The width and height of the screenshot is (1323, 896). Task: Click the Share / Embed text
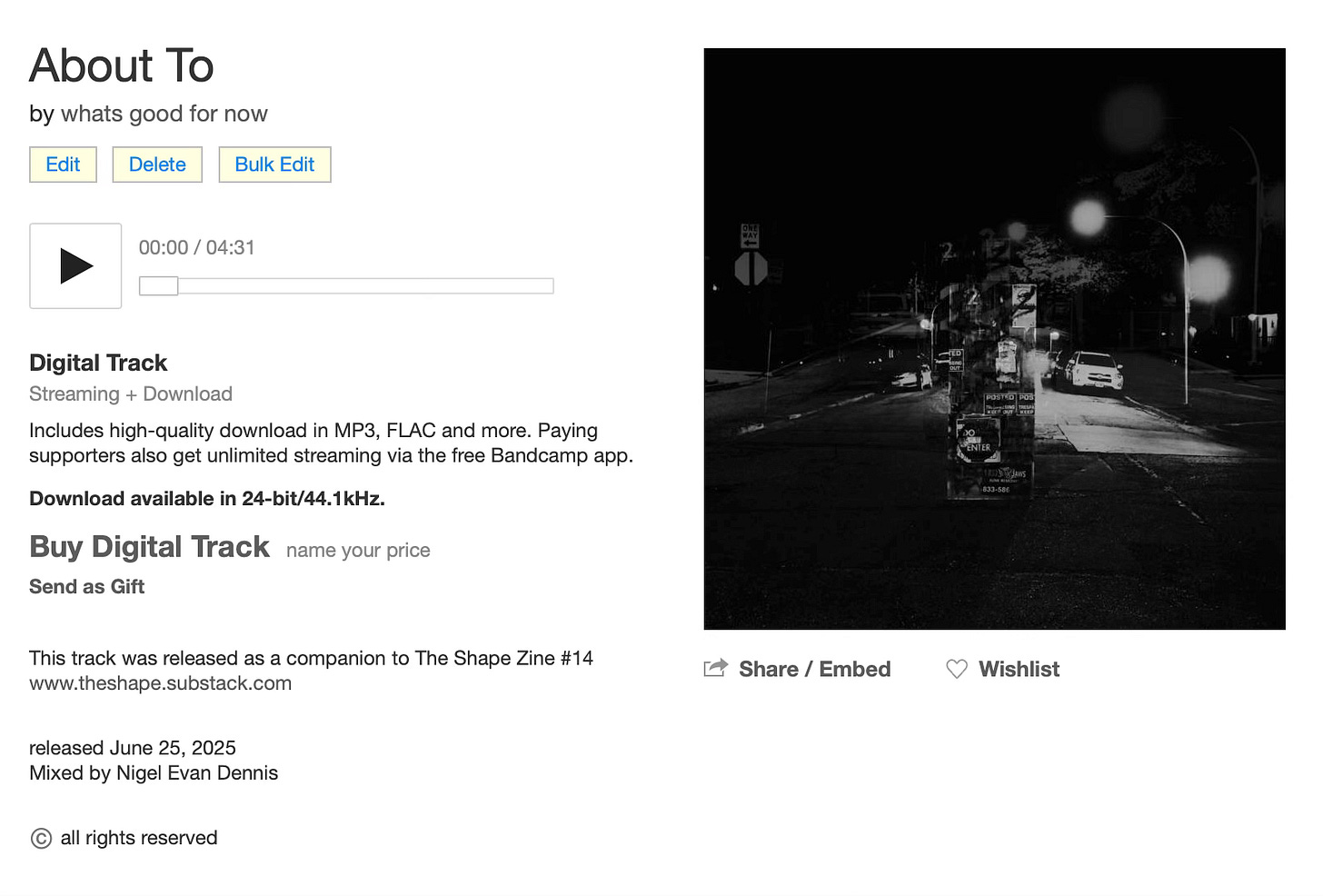click(x=814, y=669)
